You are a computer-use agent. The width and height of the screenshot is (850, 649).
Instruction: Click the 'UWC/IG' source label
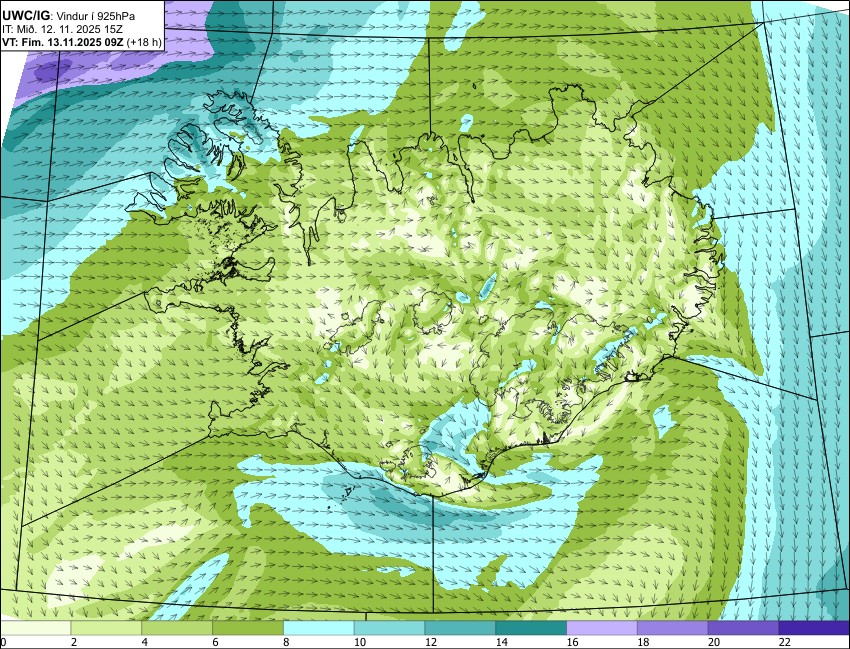pos(25,17)
